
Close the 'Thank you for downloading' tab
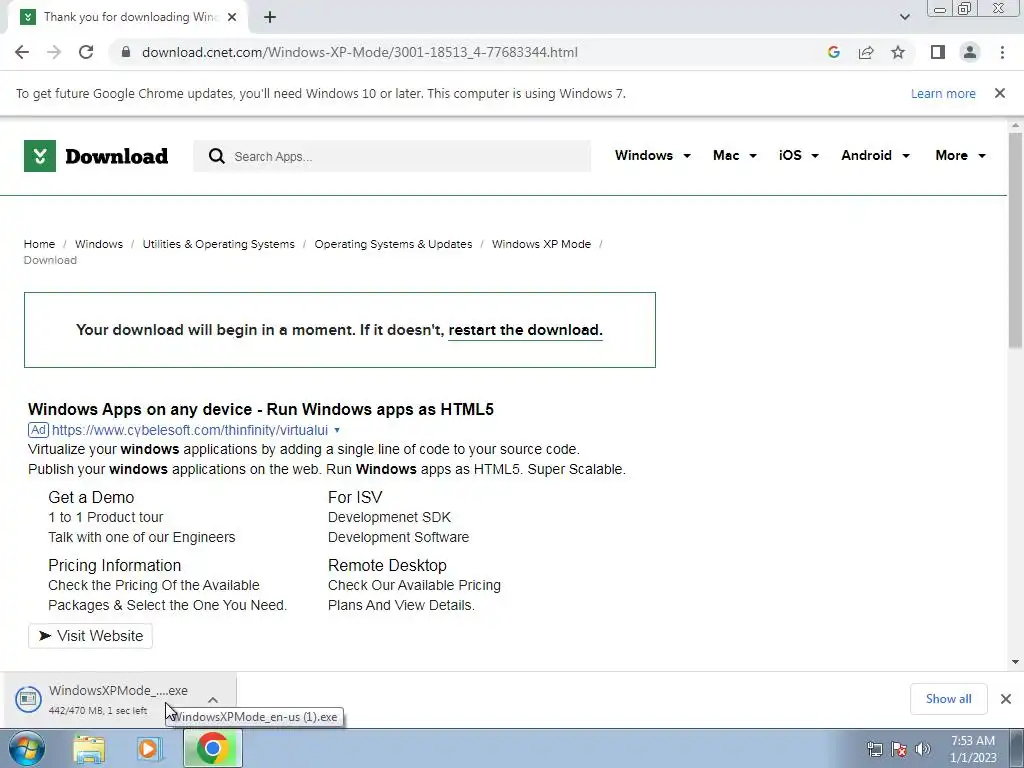pos(232,18)
